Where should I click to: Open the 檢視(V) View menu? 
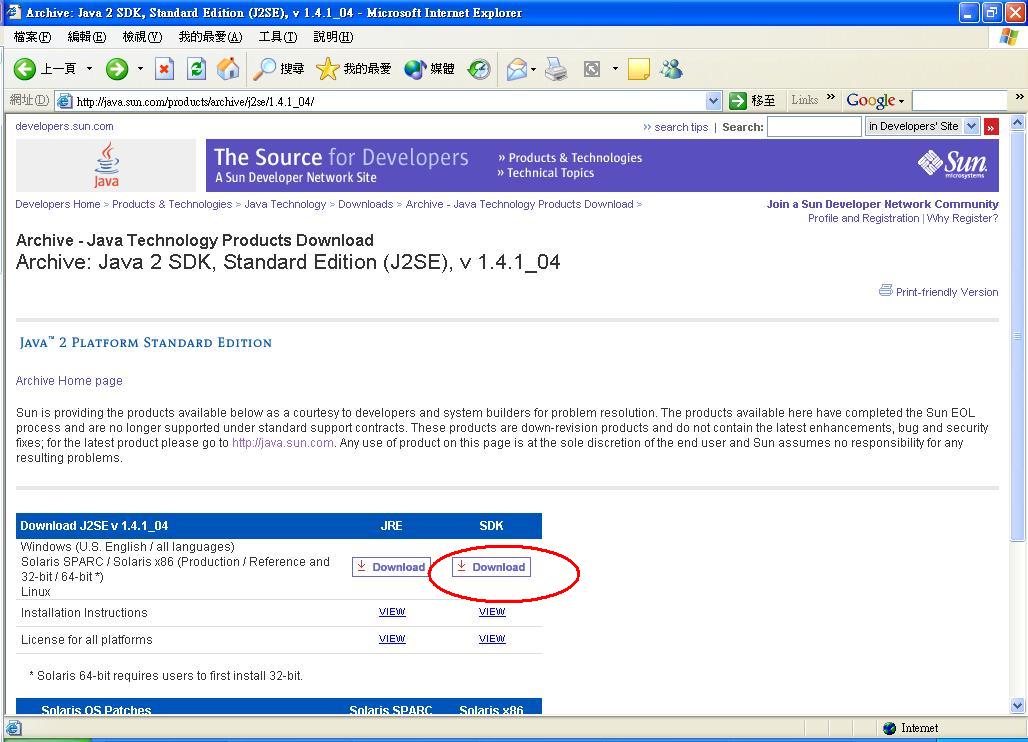pos(142,37)
